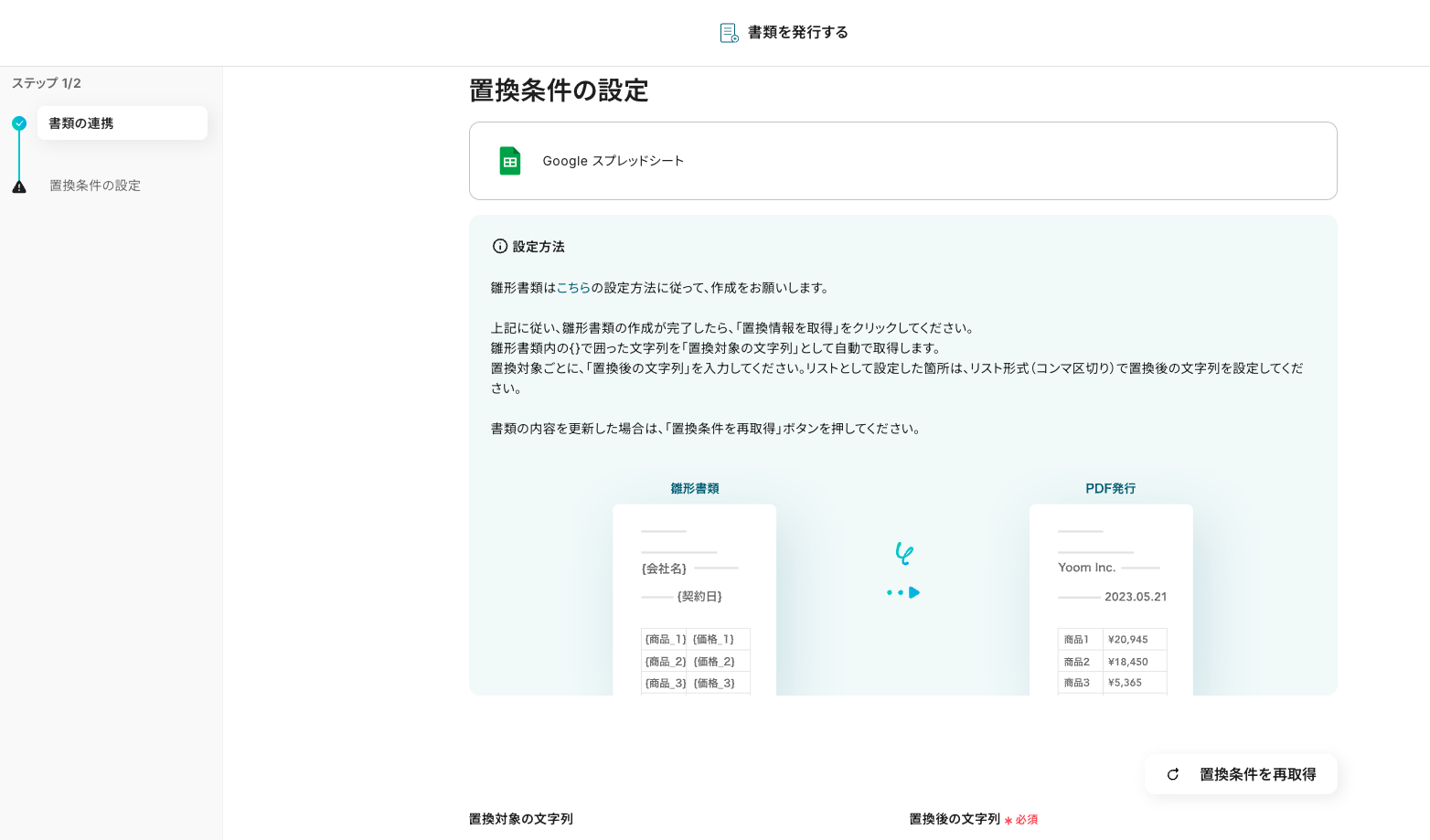Viewport: 1430px width, 840px height.
Task: Open the Google スプレッドシート card
Action: click(x=902, y=161)
